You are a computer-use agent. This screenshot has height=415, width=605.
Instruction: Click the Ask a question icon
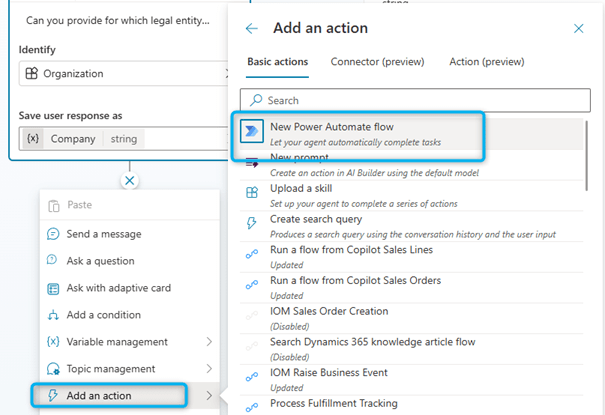(53, 260)
